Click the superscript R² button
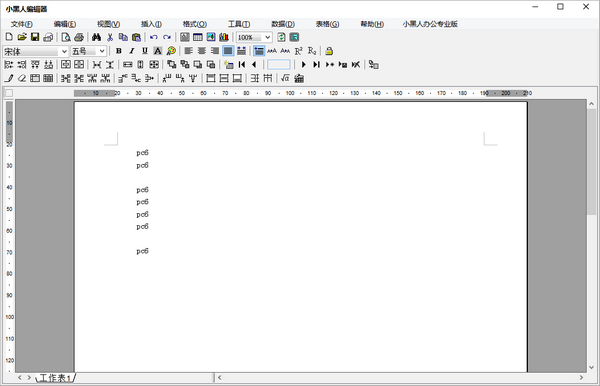 [x=298, y=51]
